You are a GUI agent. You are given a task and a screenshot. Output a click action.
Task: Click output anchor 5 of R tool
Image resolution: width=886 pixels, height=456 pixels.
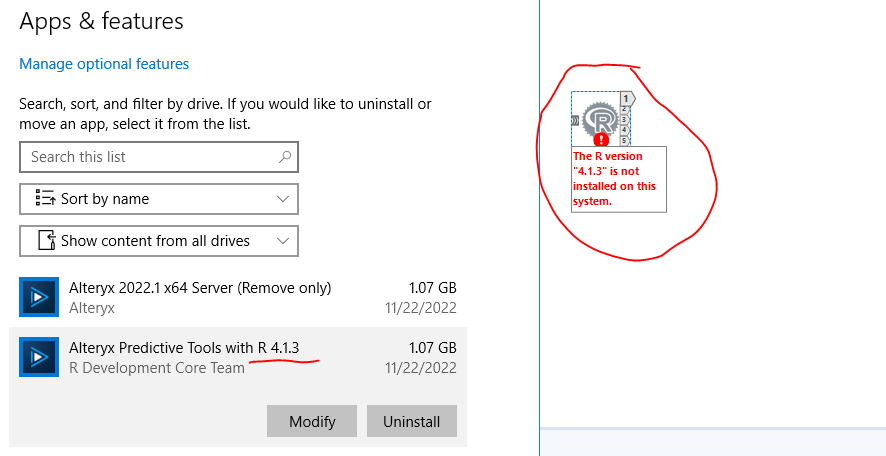(625, 140)
